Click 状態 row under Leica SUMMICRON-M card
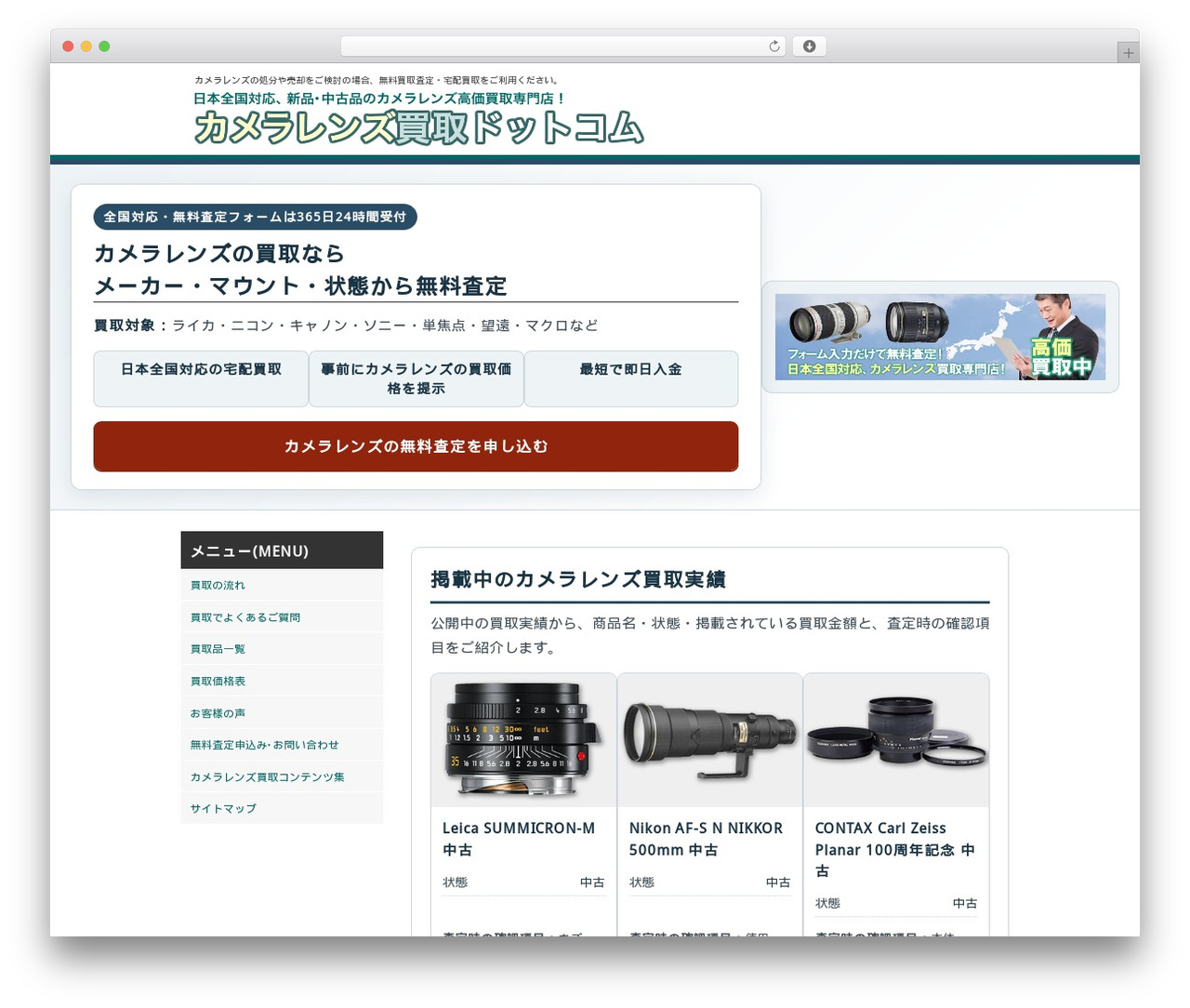Viewport: 1190px width, 1008px height. pos(523,882)
